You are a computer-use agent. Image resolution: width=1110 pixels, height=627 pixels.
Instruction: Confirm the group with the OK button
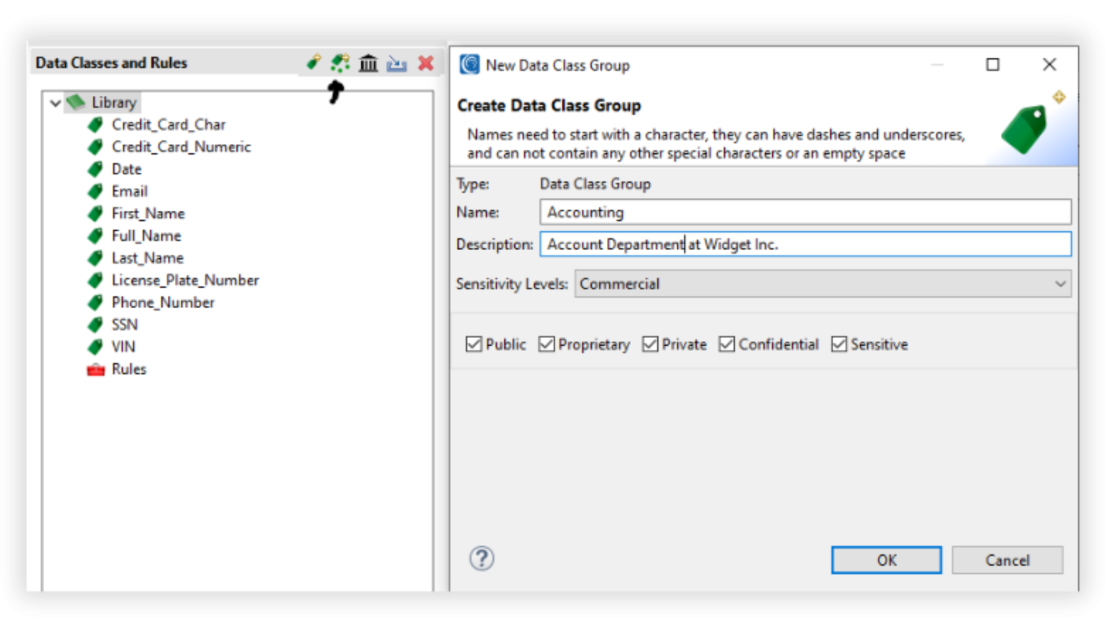point(885,559)
